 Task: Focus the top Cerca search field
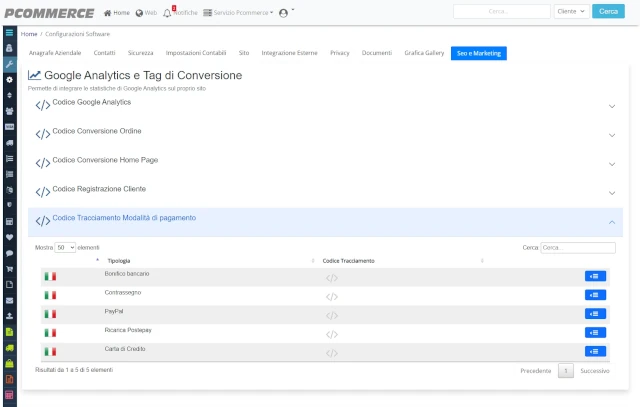(x=502, y=11)
